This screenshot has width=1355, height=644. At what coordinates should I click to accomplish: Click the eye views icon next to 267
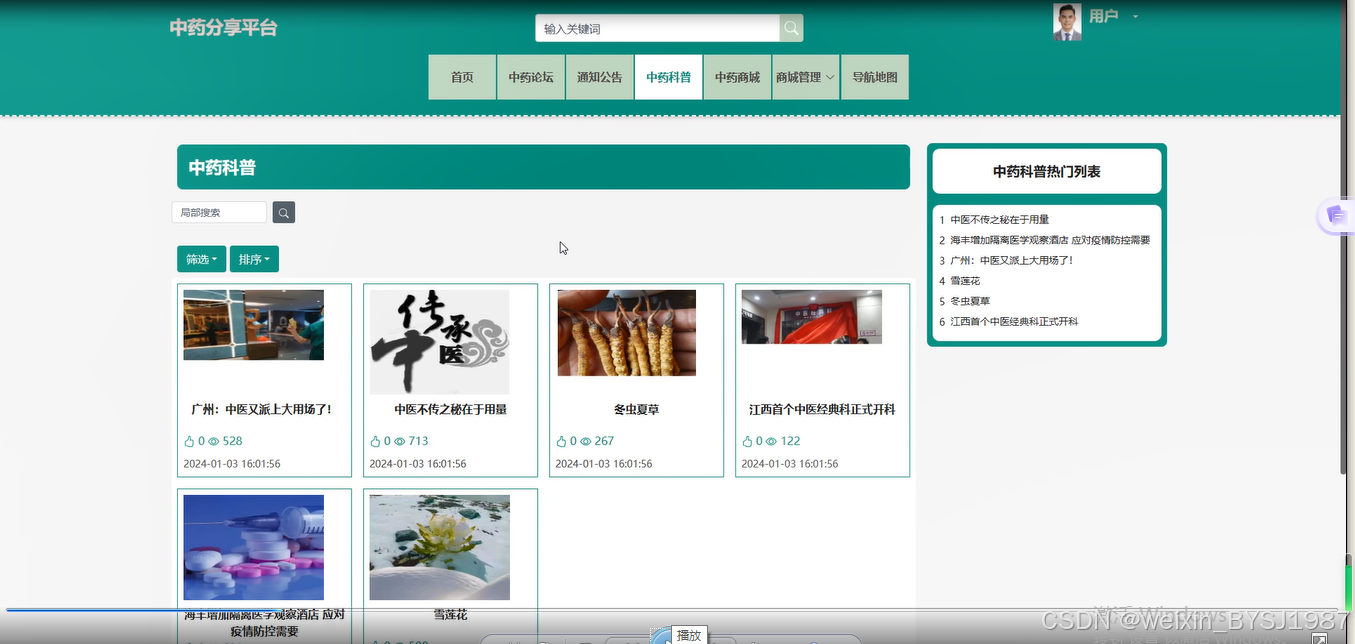585,441
